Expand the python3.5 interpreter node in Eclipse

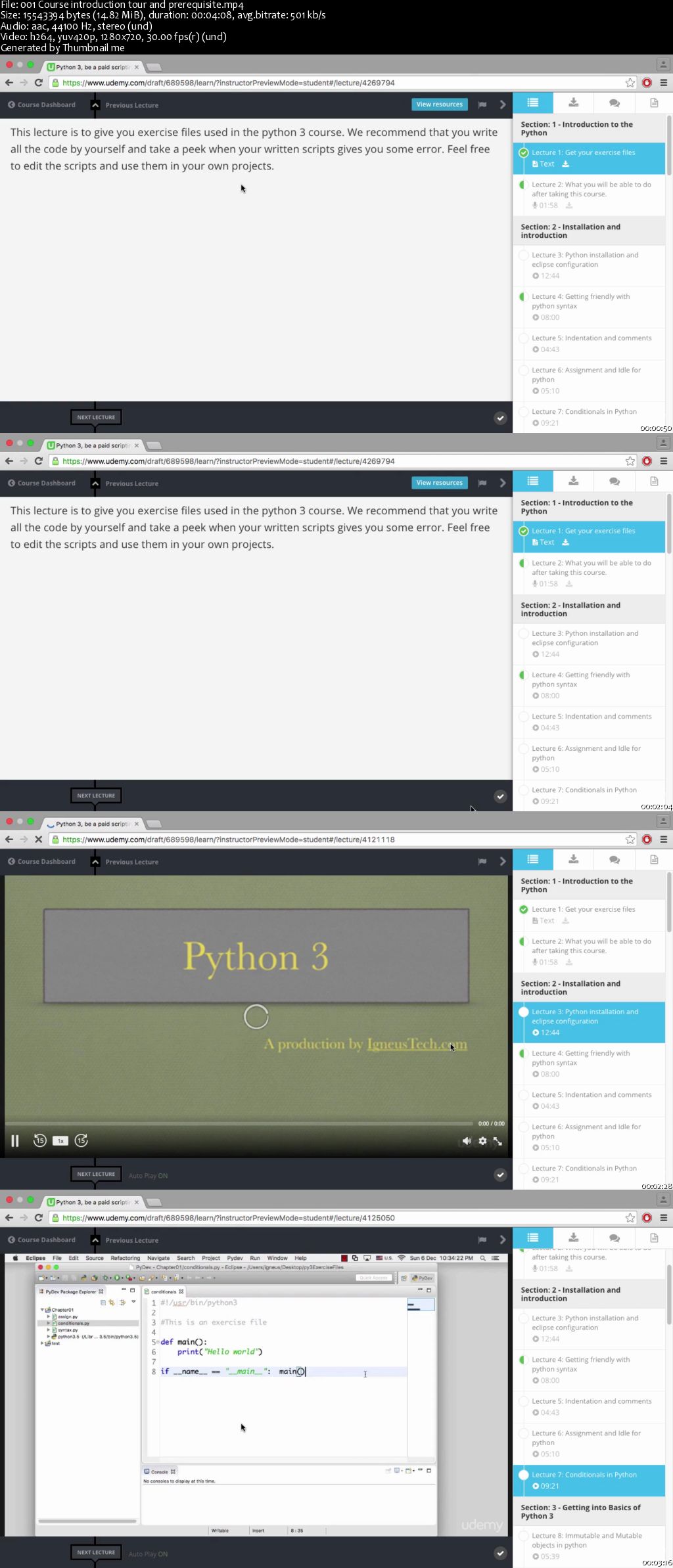click(x=48, y=1336)
